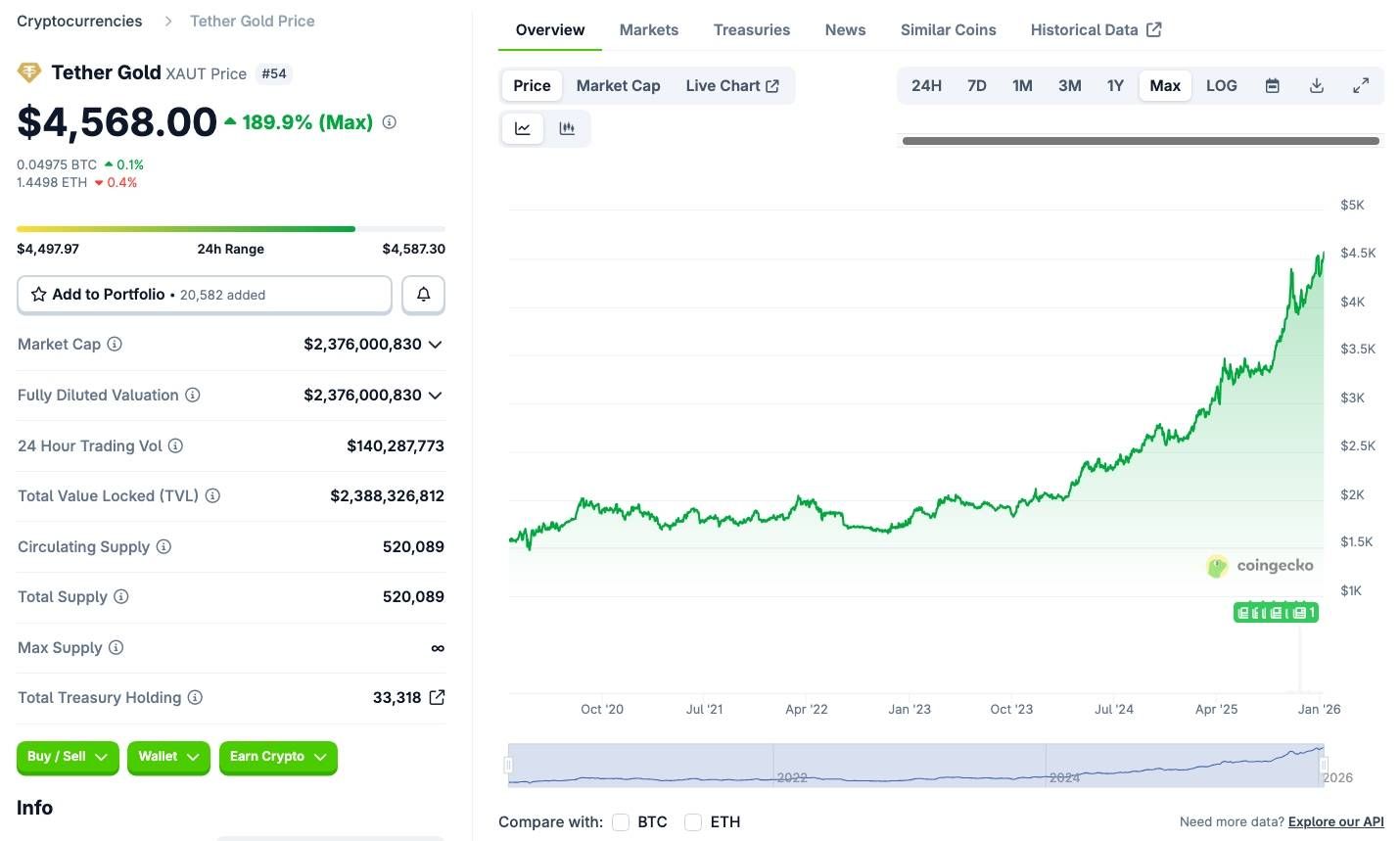Switch to the Markets tab
The height and width of the screenshot is (841, 1400).
point(648,29)
